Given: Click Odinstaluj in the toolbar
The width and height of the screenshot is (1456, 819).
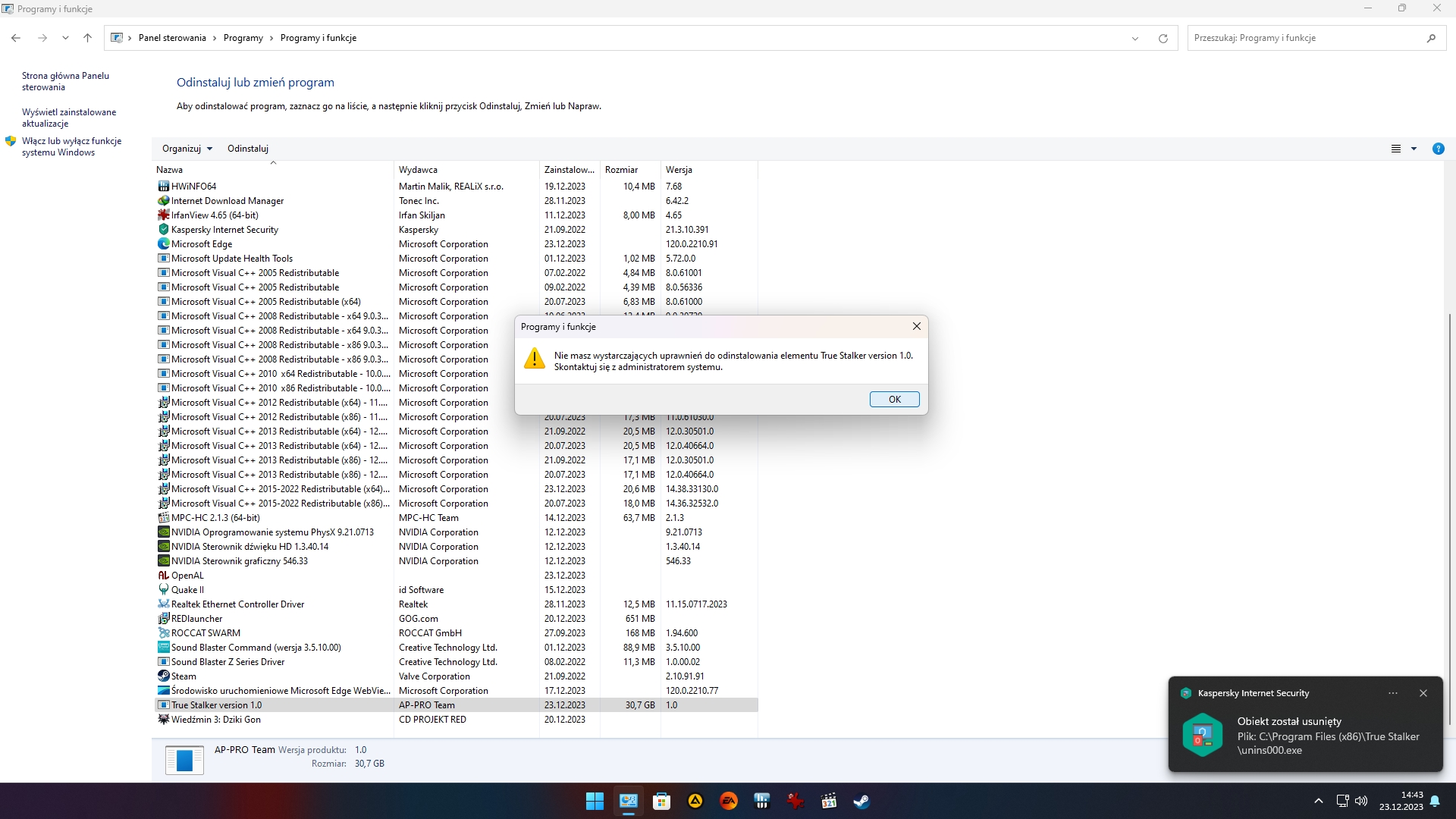Looking at the screenshot, I should coord(248,149).
